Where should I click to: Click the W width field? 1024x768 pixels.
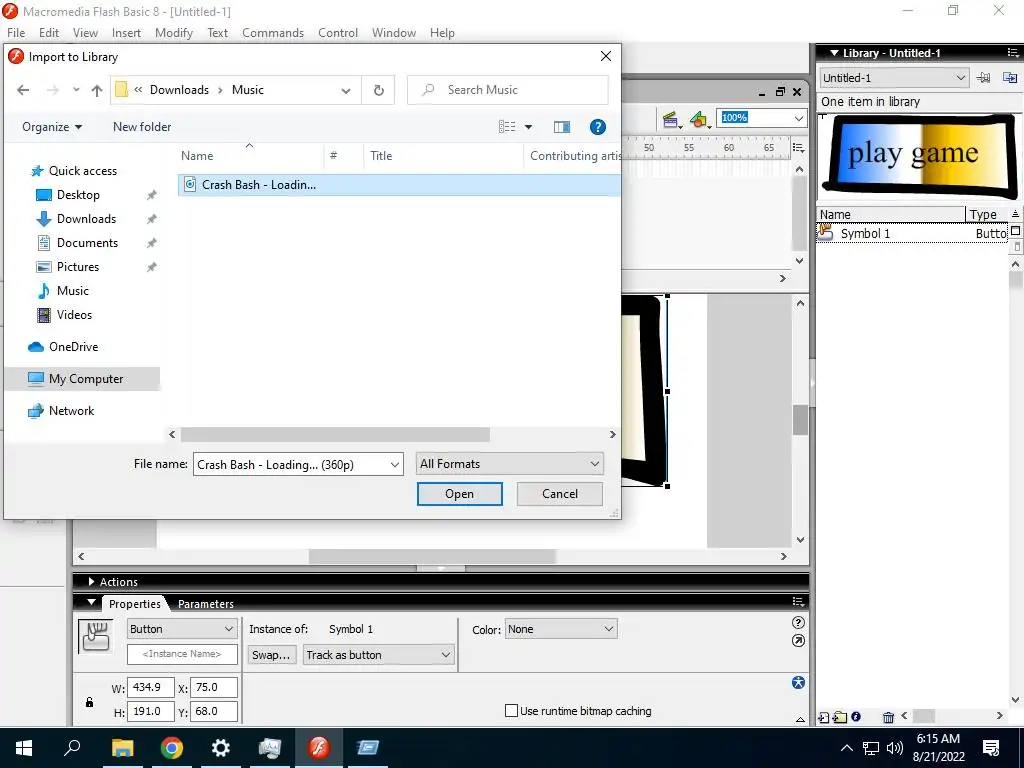coord(151,687)
